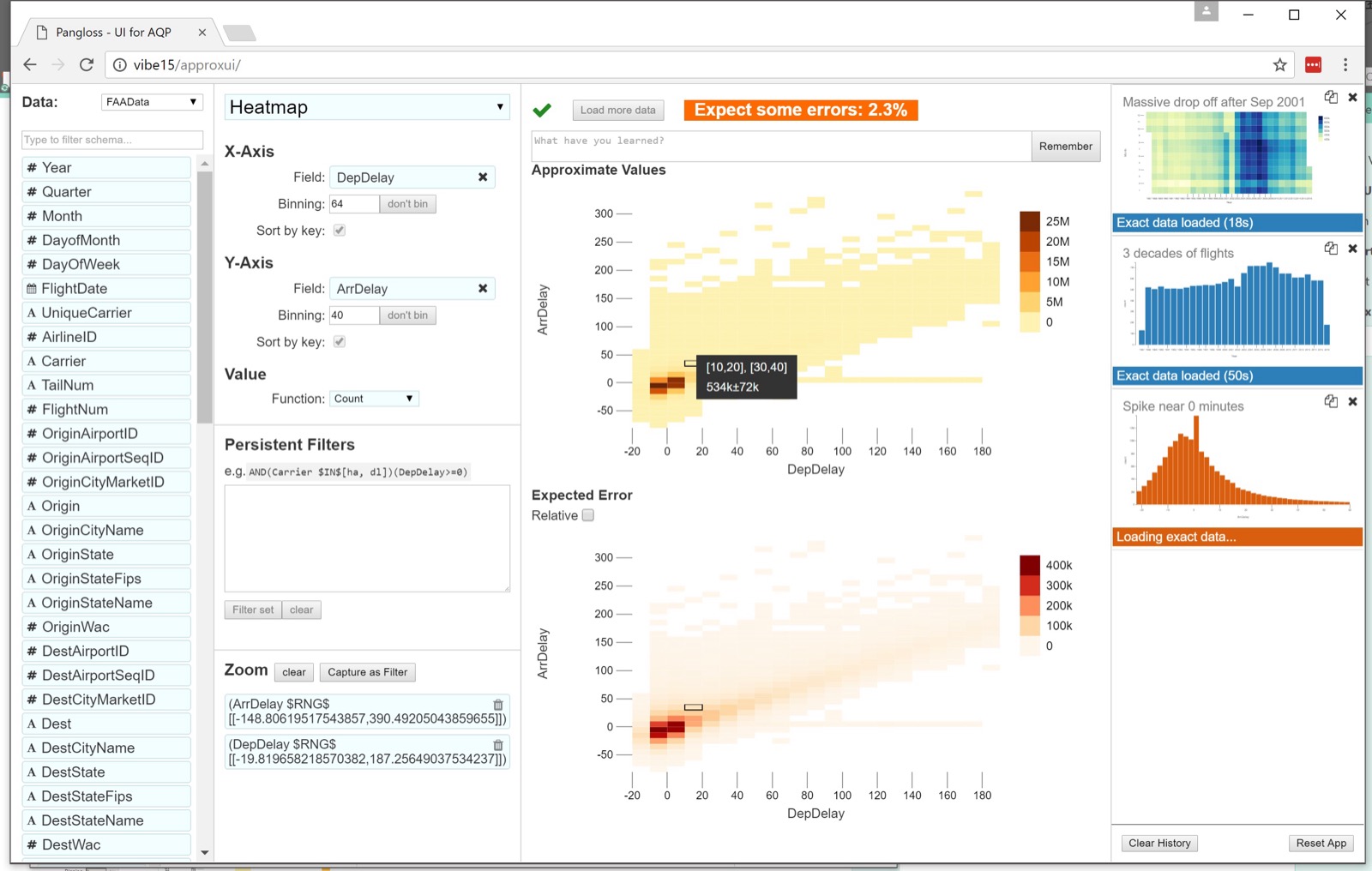Clear the ArrDelay Y-axis field
The image size is (1372, 871).
(483, 288)
